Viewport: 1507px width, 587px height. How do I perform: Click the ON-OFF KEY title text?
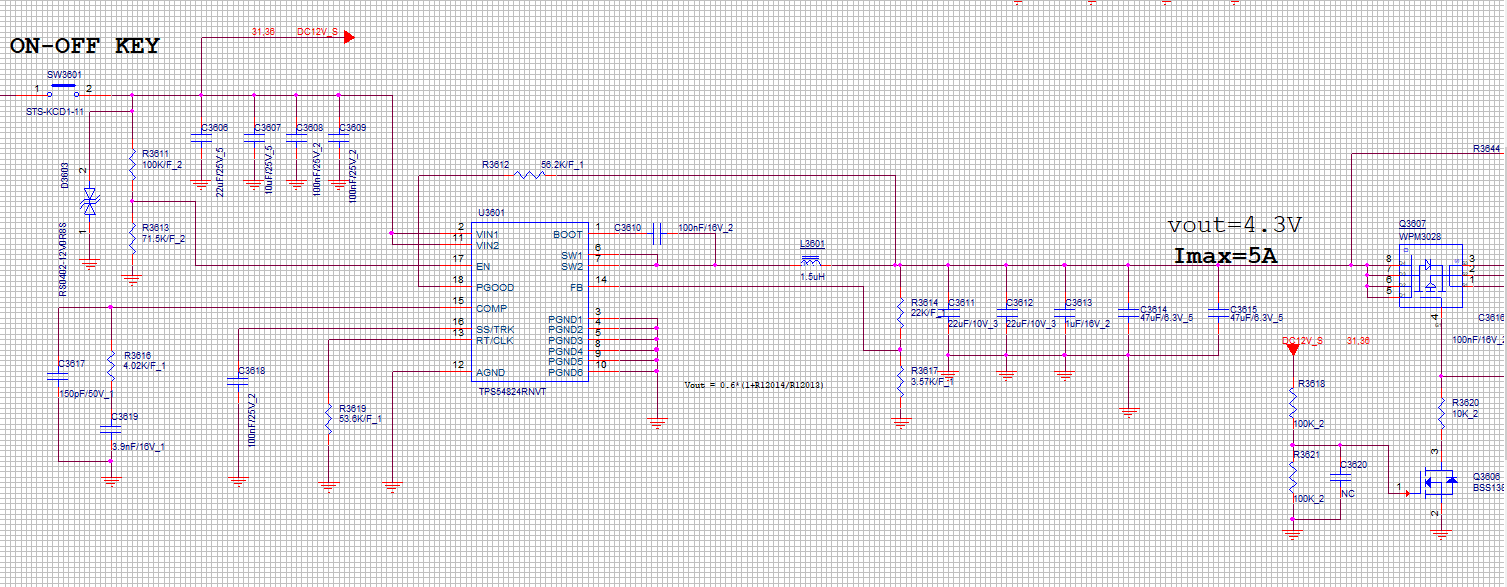[x=85, y=46]
